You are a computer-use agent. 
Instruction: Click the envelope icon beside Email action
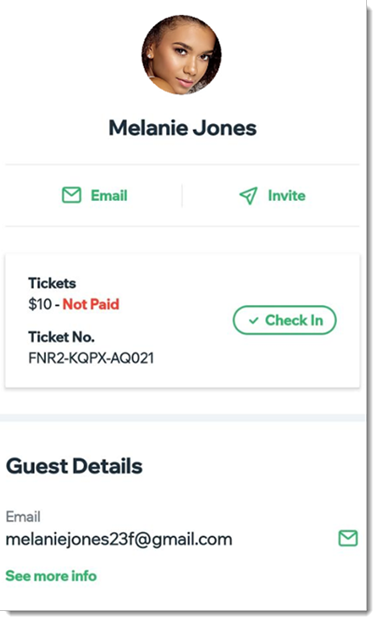click(71, 195)
